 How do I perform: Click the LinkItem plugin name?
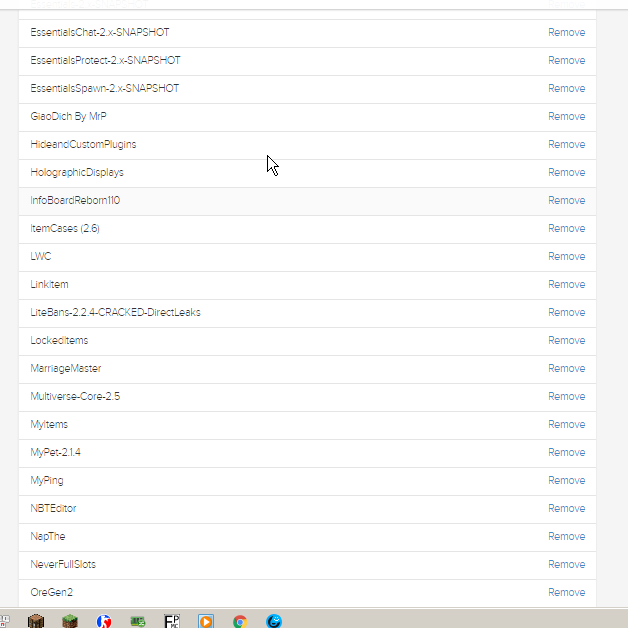click(x=49, y=285)
